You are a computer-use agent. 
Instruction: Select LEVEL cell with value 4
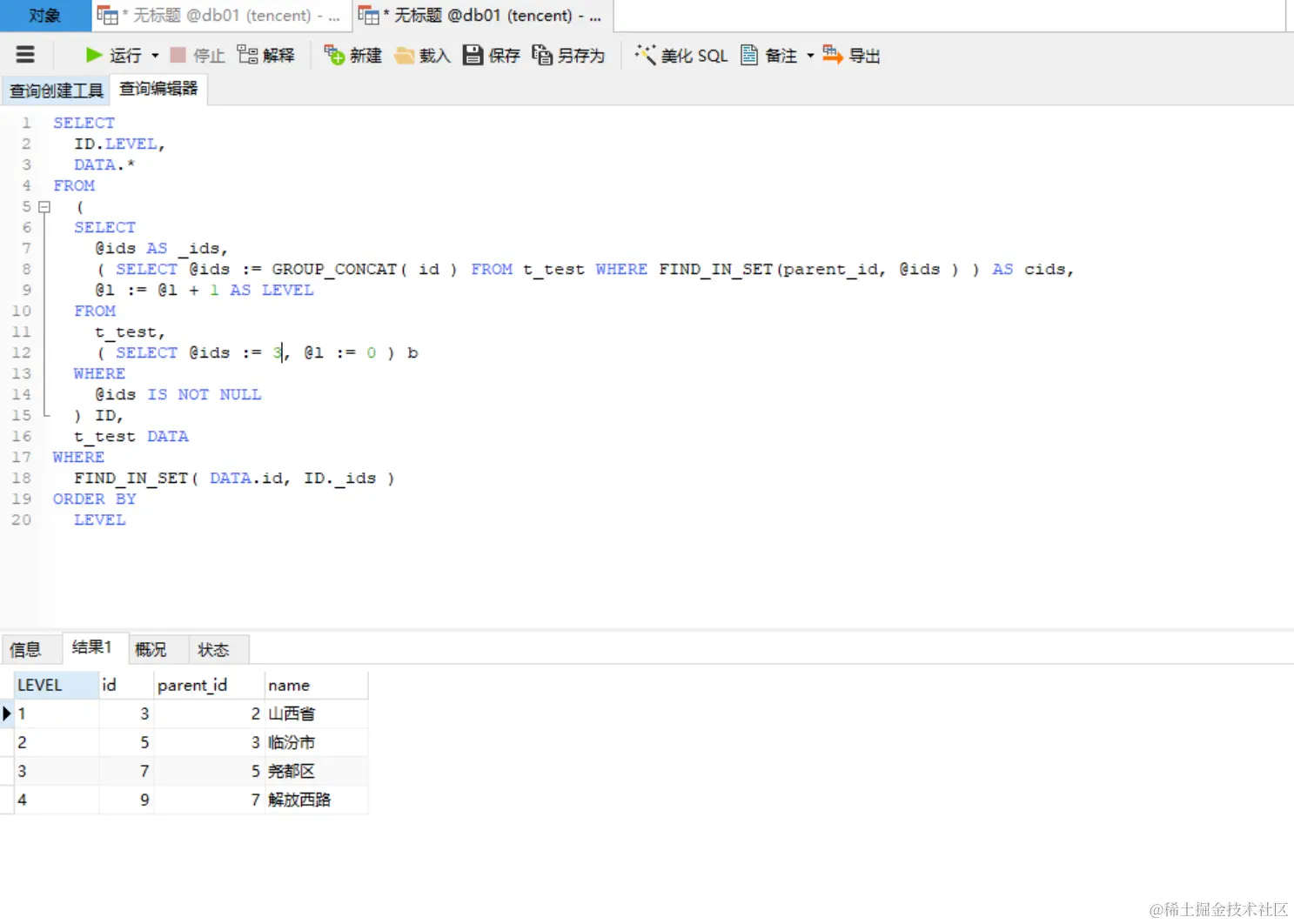tap(57, 800)
